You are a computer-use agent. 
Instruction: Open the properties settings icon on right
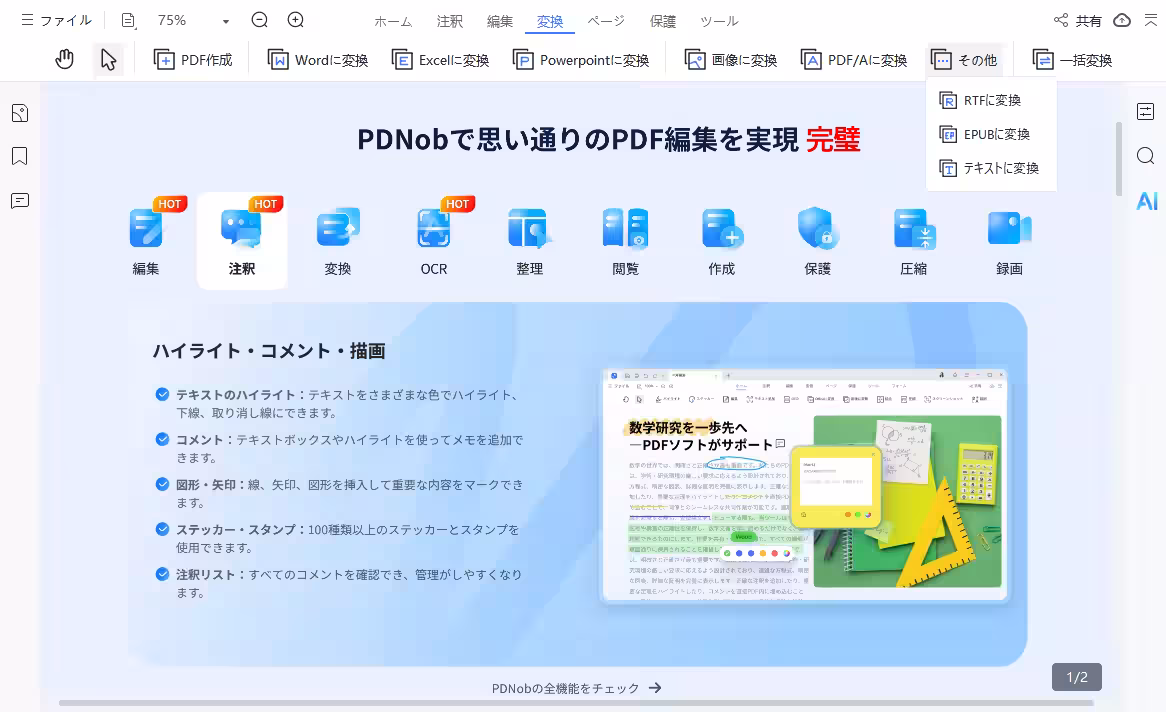pos(1146,112)
